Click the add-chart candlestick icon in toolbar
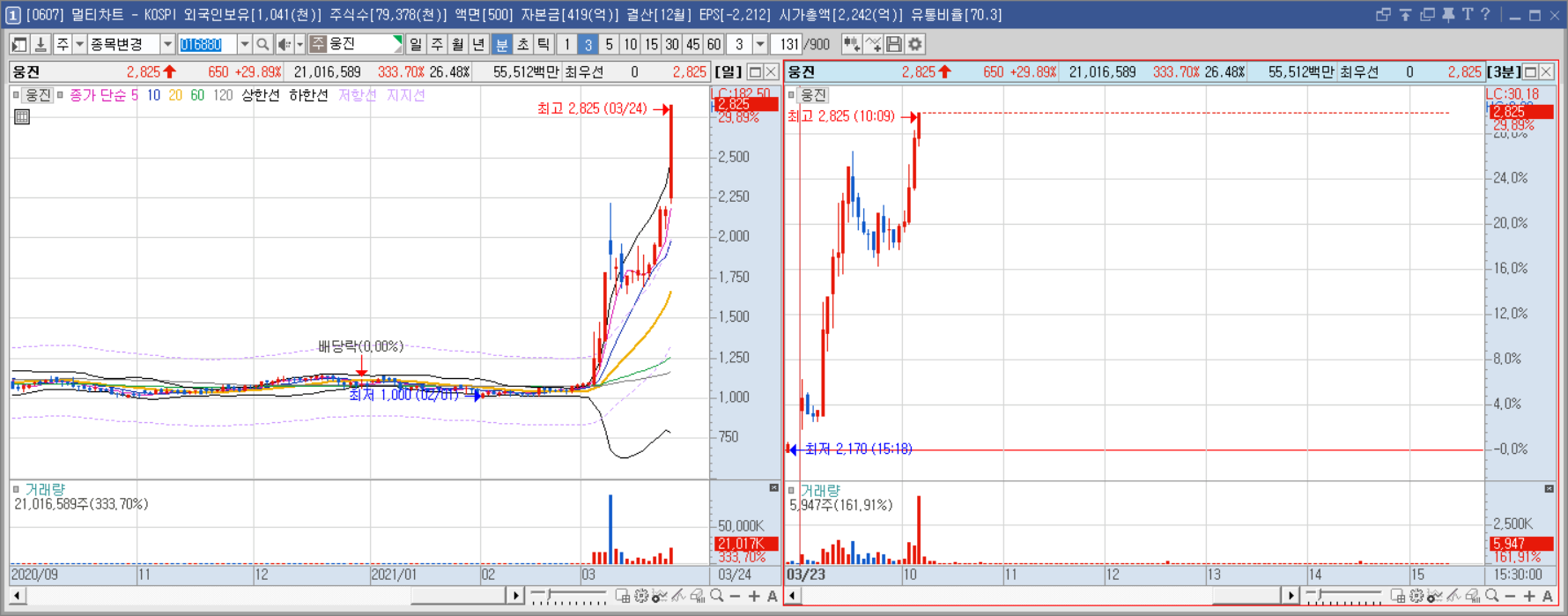The image size is (1568, 616). point(852,44)
